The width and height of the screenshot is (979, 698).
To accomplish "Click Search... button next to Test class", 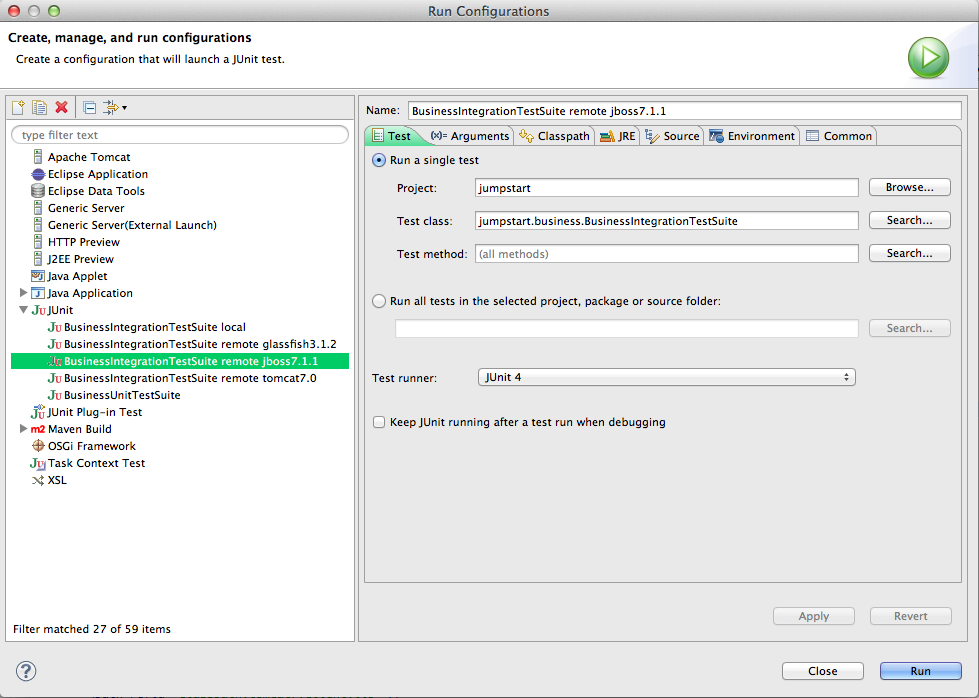I will 910,220.
